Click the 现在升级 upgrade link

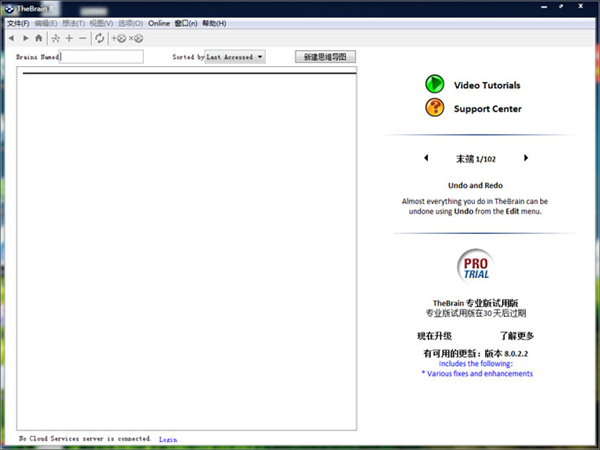point(434,336)
